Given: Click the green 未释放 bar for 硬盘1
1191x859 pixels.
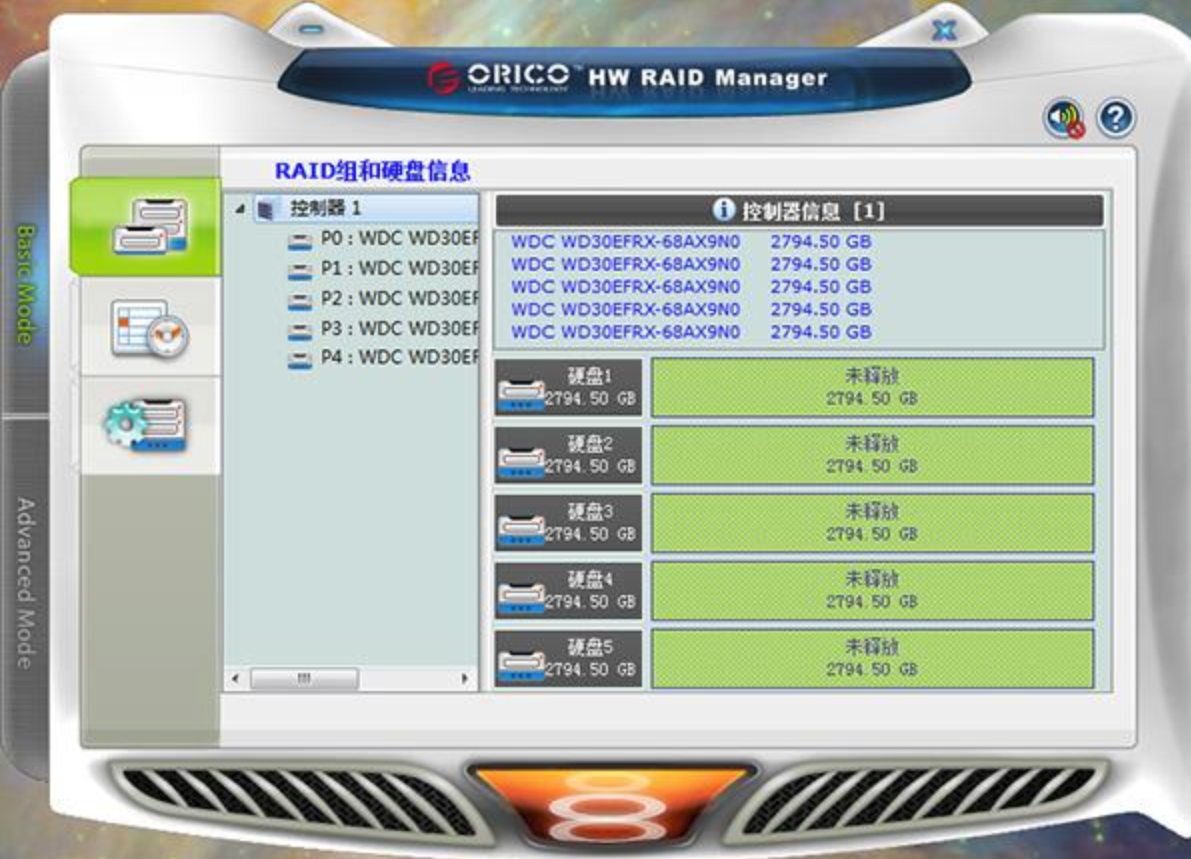Looking at the screenshot, I should (x=872, y=387).
